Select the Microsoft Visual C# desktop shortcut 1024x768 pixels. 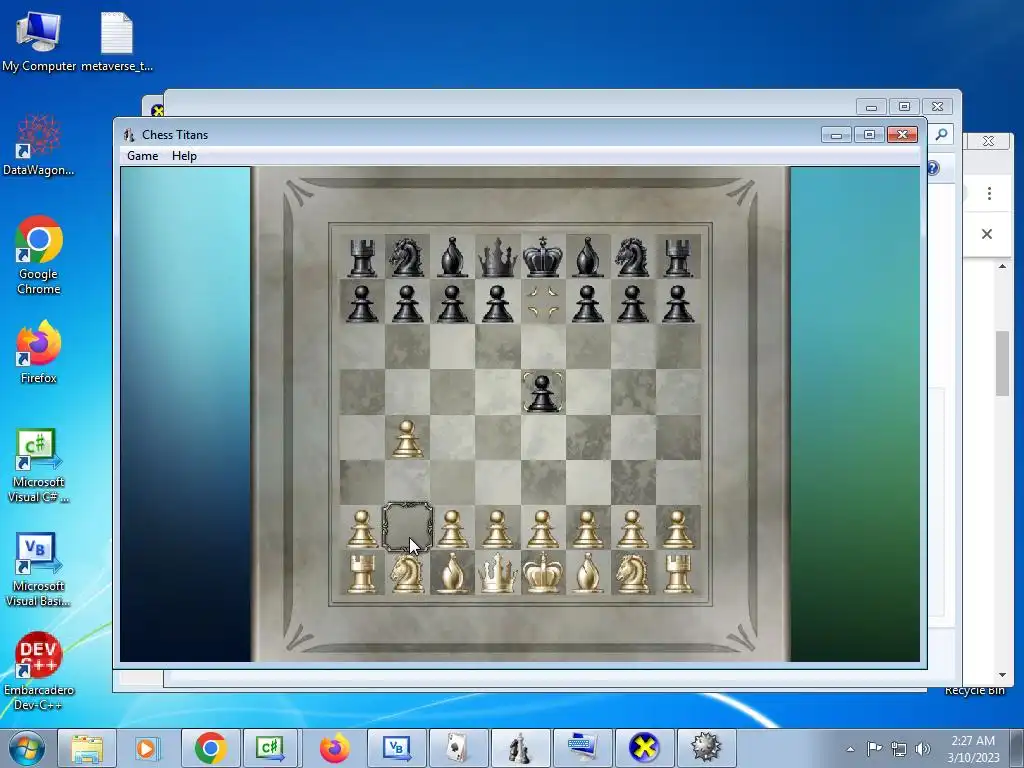(39, 466)
